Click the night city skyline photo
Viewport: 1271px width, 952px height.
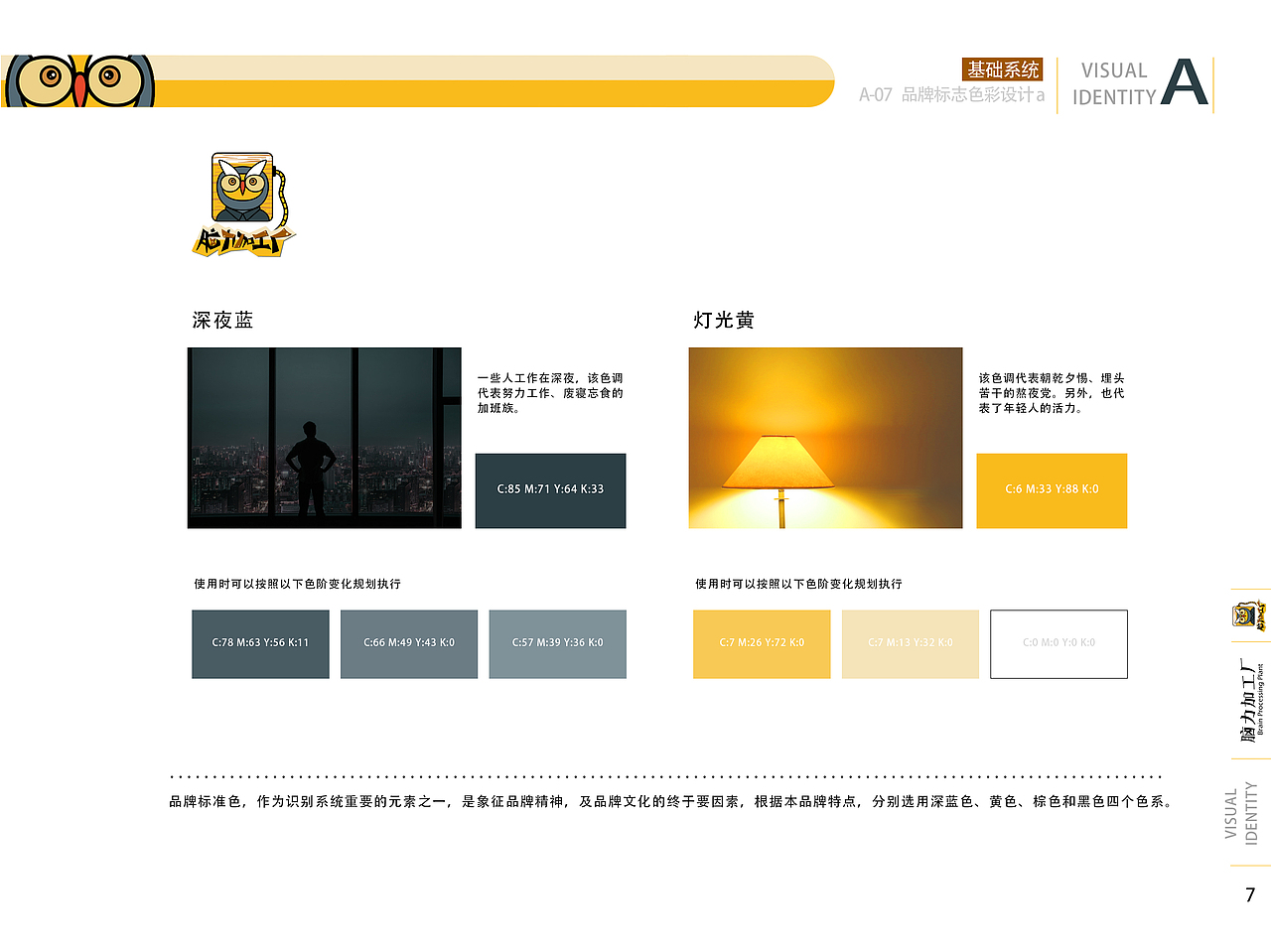[325, 438]
